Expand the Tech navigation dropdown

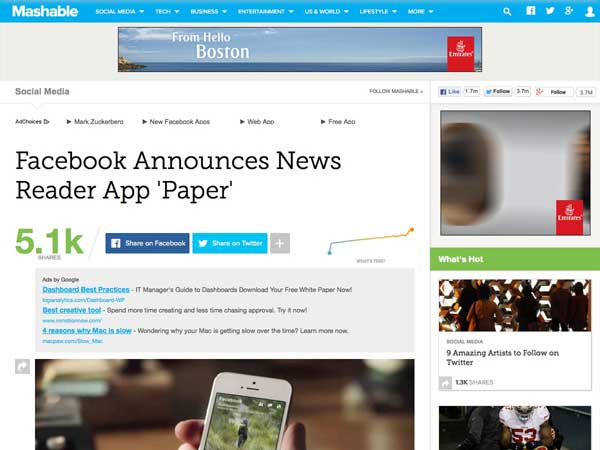[167, 11]
